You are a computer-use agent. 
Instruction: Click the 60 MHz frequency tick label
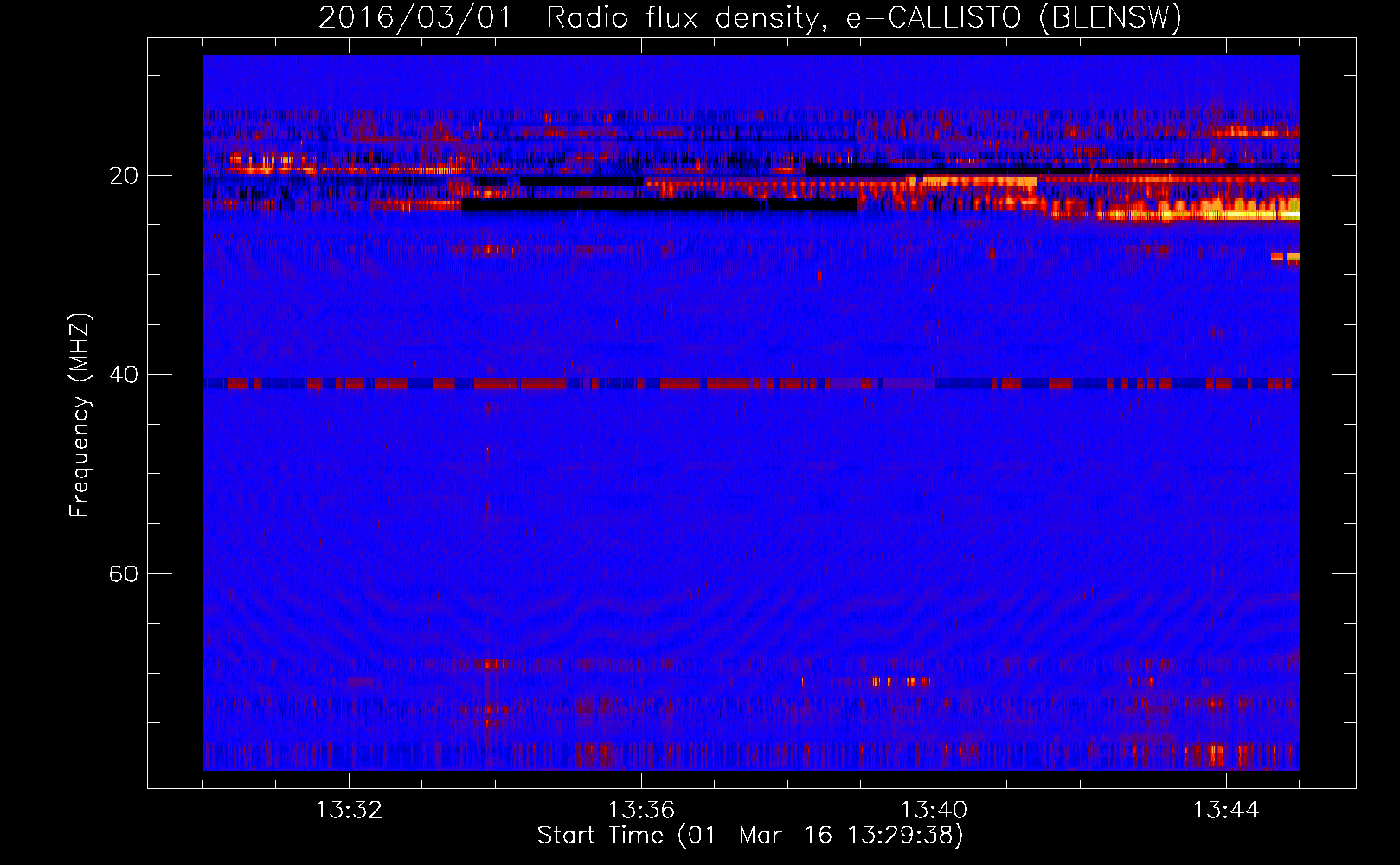coord(123,574)
